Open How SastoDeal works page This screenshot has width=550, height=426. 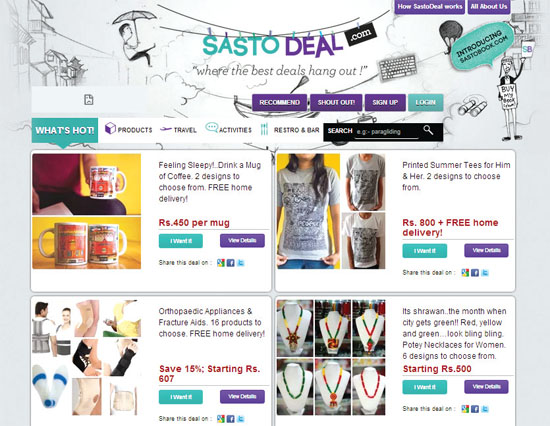(x=430, y=7)
